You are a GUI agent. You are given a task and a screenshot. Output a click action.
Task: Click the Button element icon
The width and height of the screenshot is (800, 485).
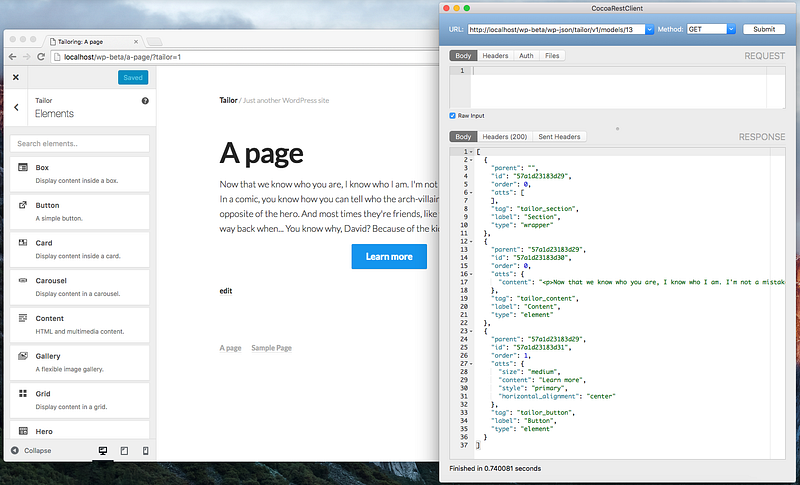23,205
